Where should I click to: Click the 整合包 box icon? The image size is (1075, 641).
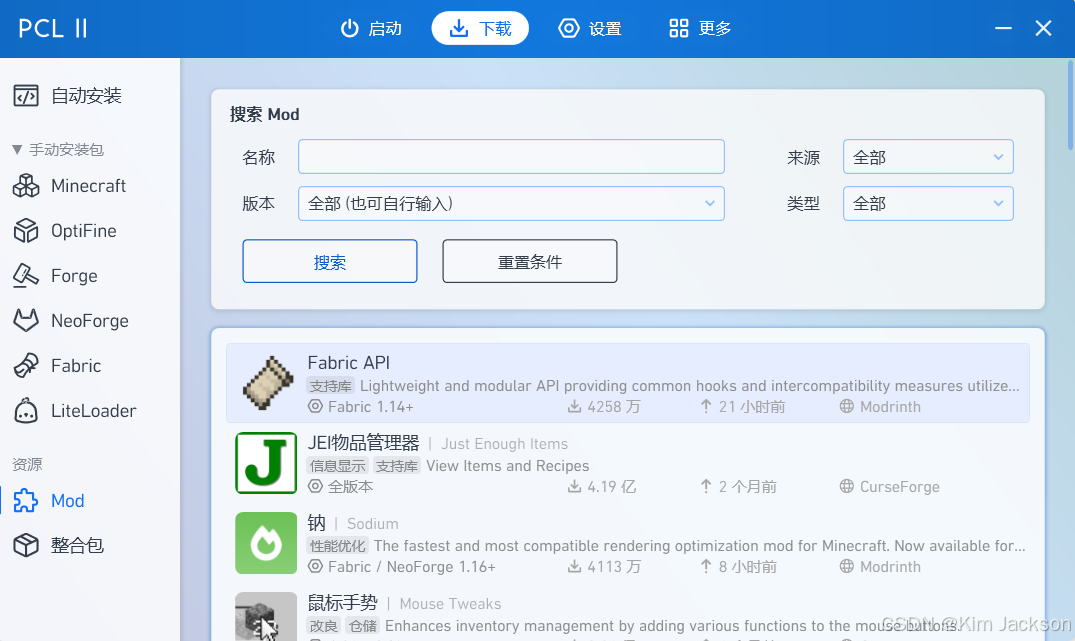(x=26, y=546)
